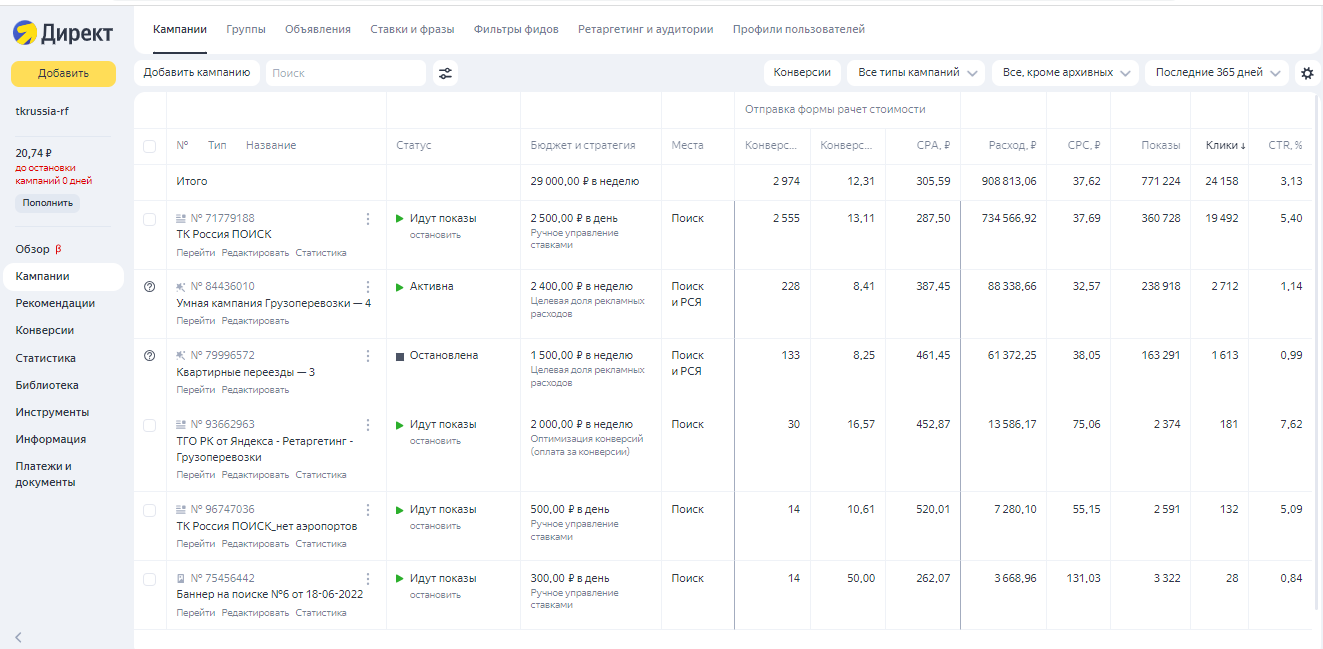1323x649 pixels.
Task: Click campaign type icon for № 84436010
Action: coord(181,286)
